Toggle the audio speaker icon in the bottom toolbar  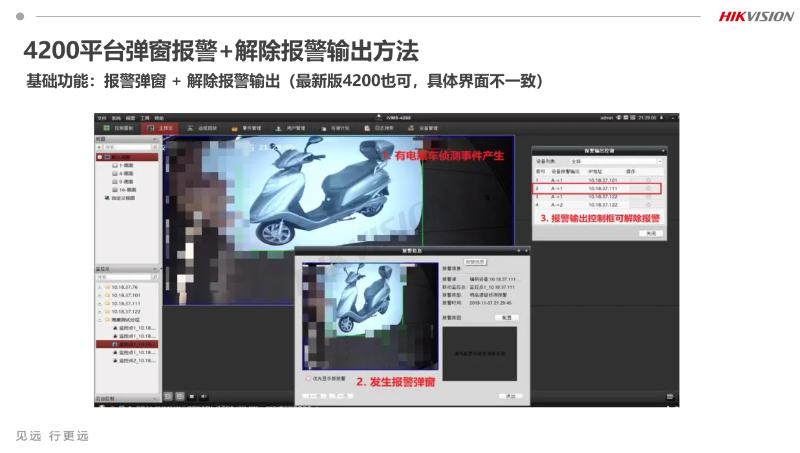coord(204,396)
